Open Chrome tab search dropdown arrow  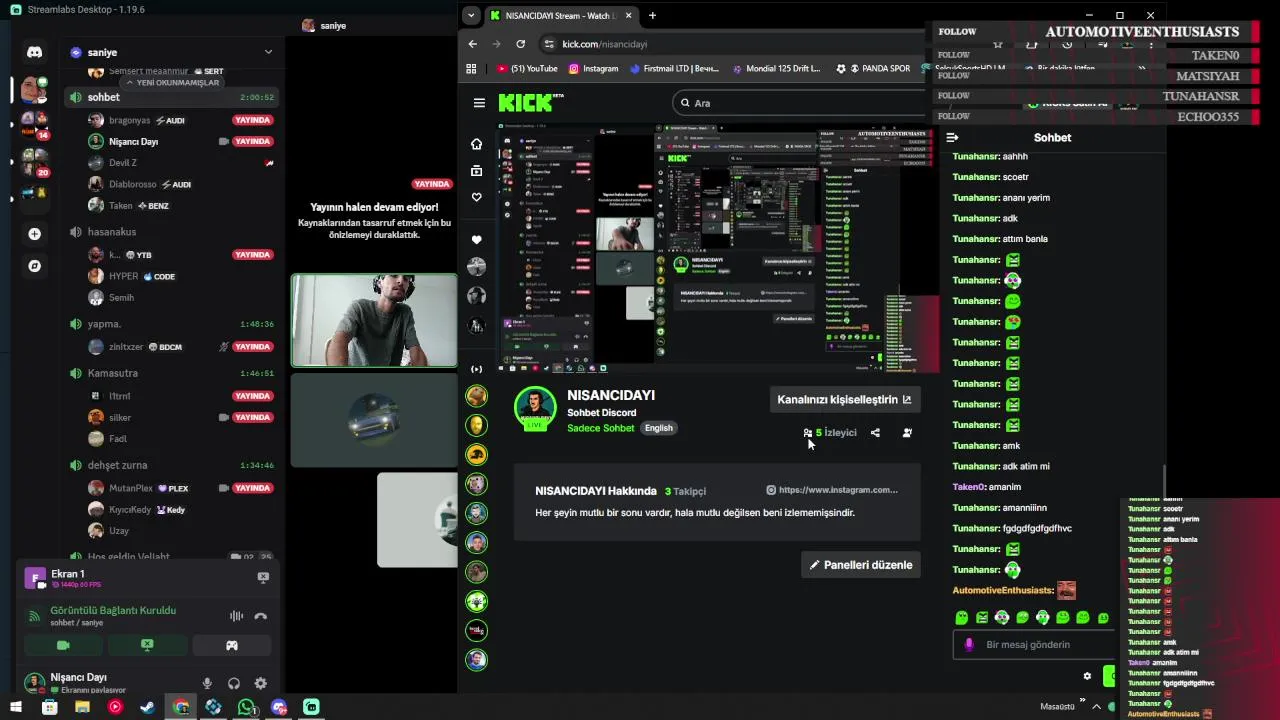point(472,15)
